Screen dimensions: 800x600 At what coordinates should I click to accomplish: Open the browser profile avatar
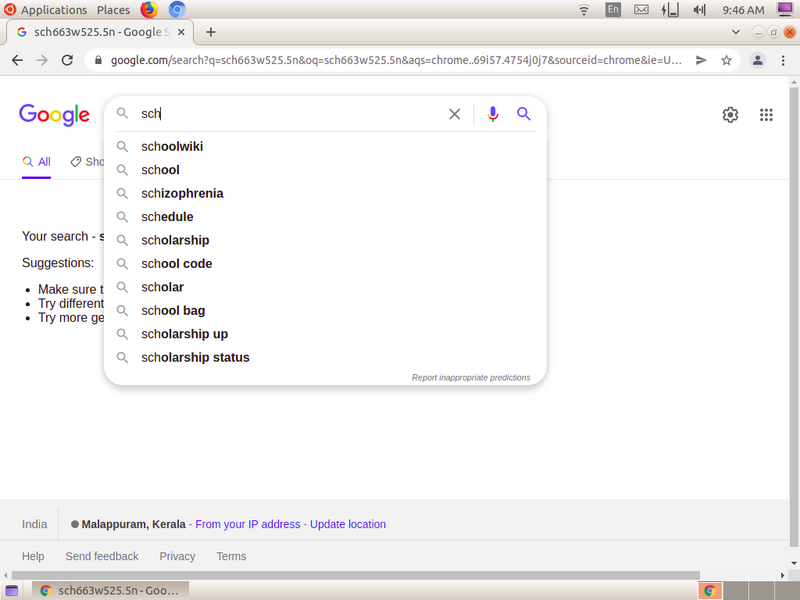pyautogui.click(x=755, y=60)
